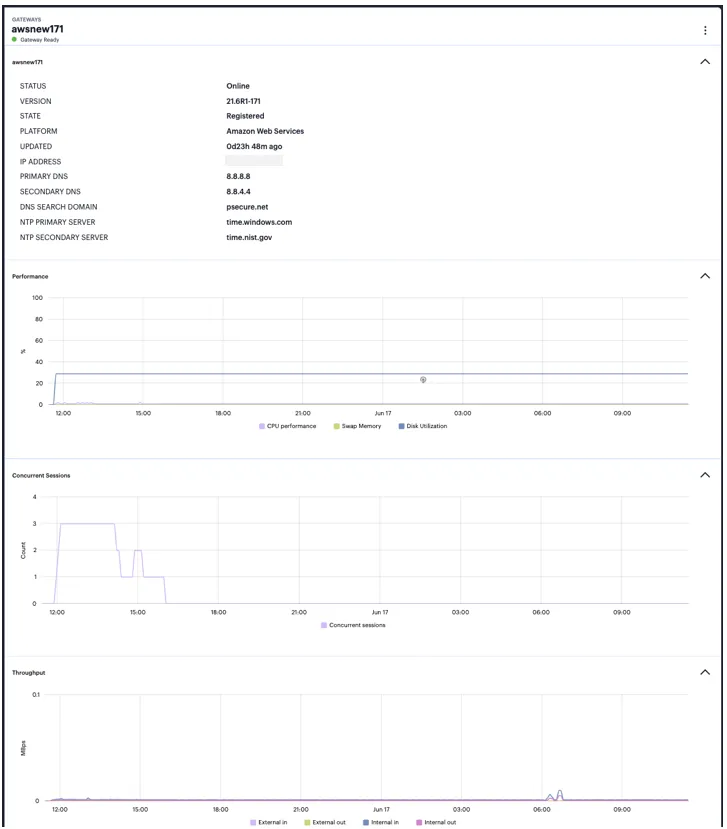Select the Online status value
Screen dimensions: 727x829
click(x=238, y=86)
